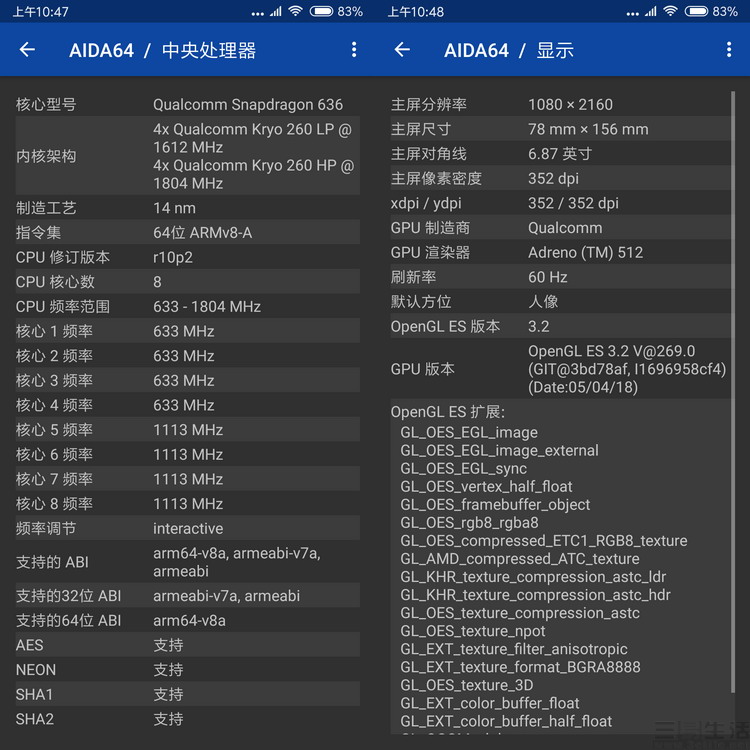Tap back arrow beside 显示 title
The height and width of the screenshot is (750, 750).
(402, 50)
